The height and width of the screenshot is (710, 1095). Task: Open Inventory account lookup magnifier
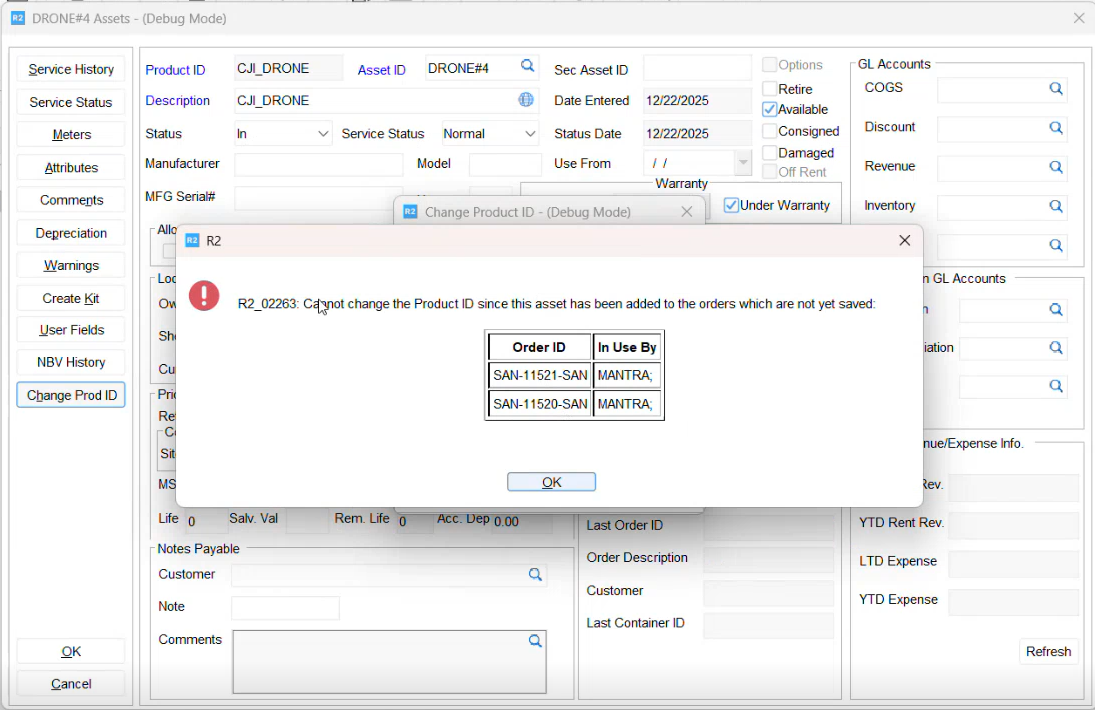point(1055,206)
